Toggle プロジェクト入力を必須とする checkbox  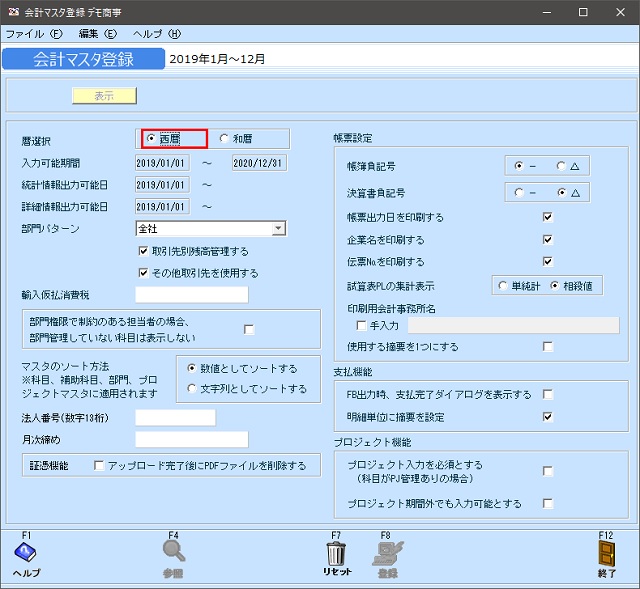[x=548, y=471]
